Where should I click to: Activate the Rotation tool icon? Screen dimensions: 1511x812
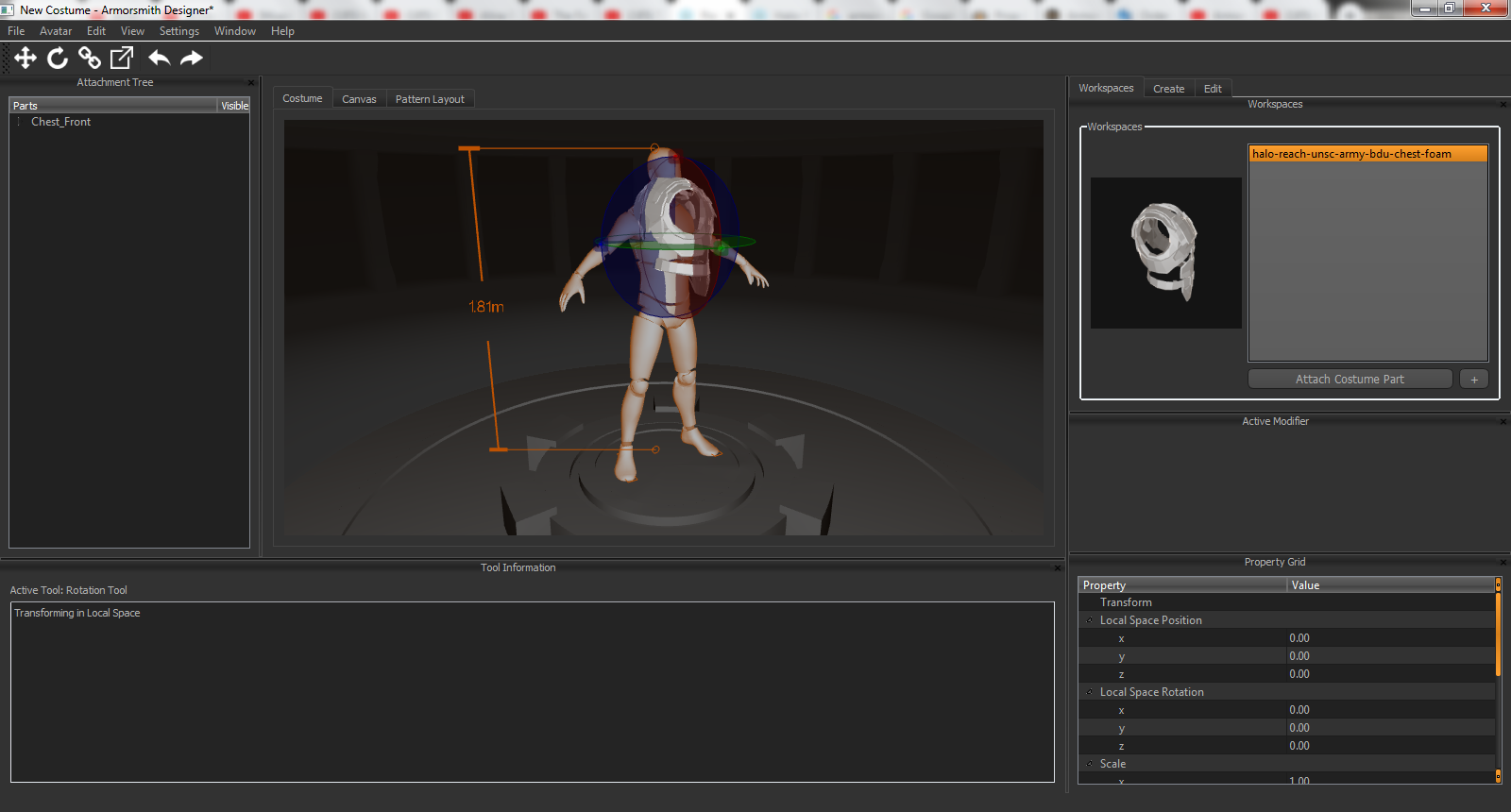(58, 59)
